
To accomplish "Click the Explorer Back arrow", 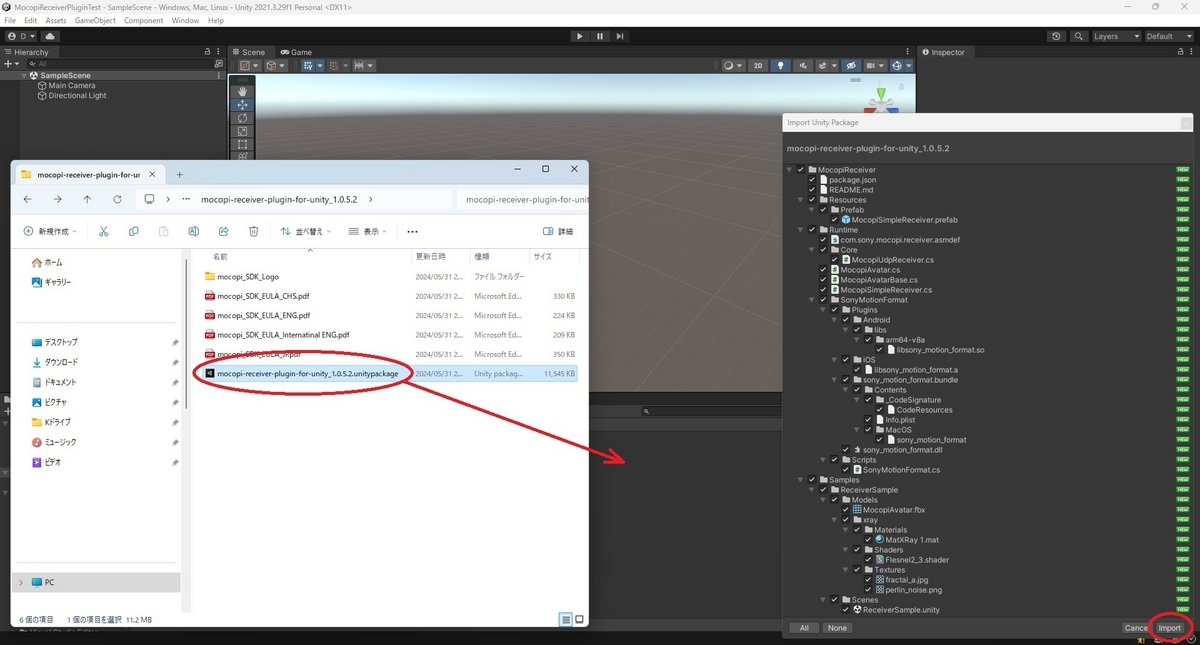I will [28, 199].
